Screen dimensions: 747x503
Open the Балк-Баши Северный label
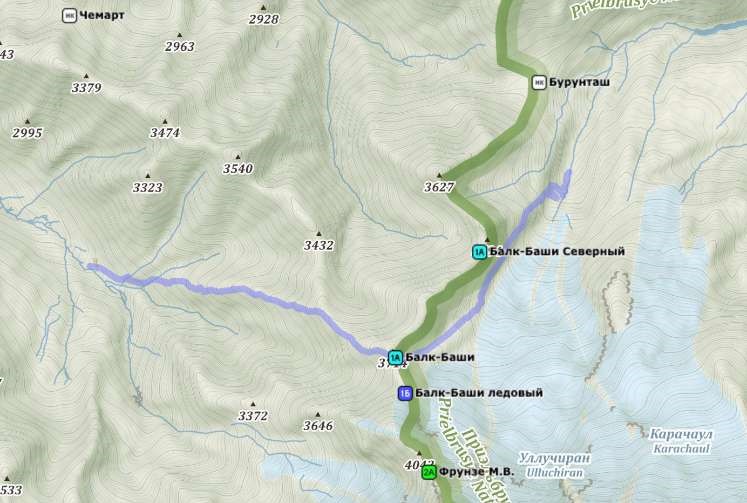557,252
